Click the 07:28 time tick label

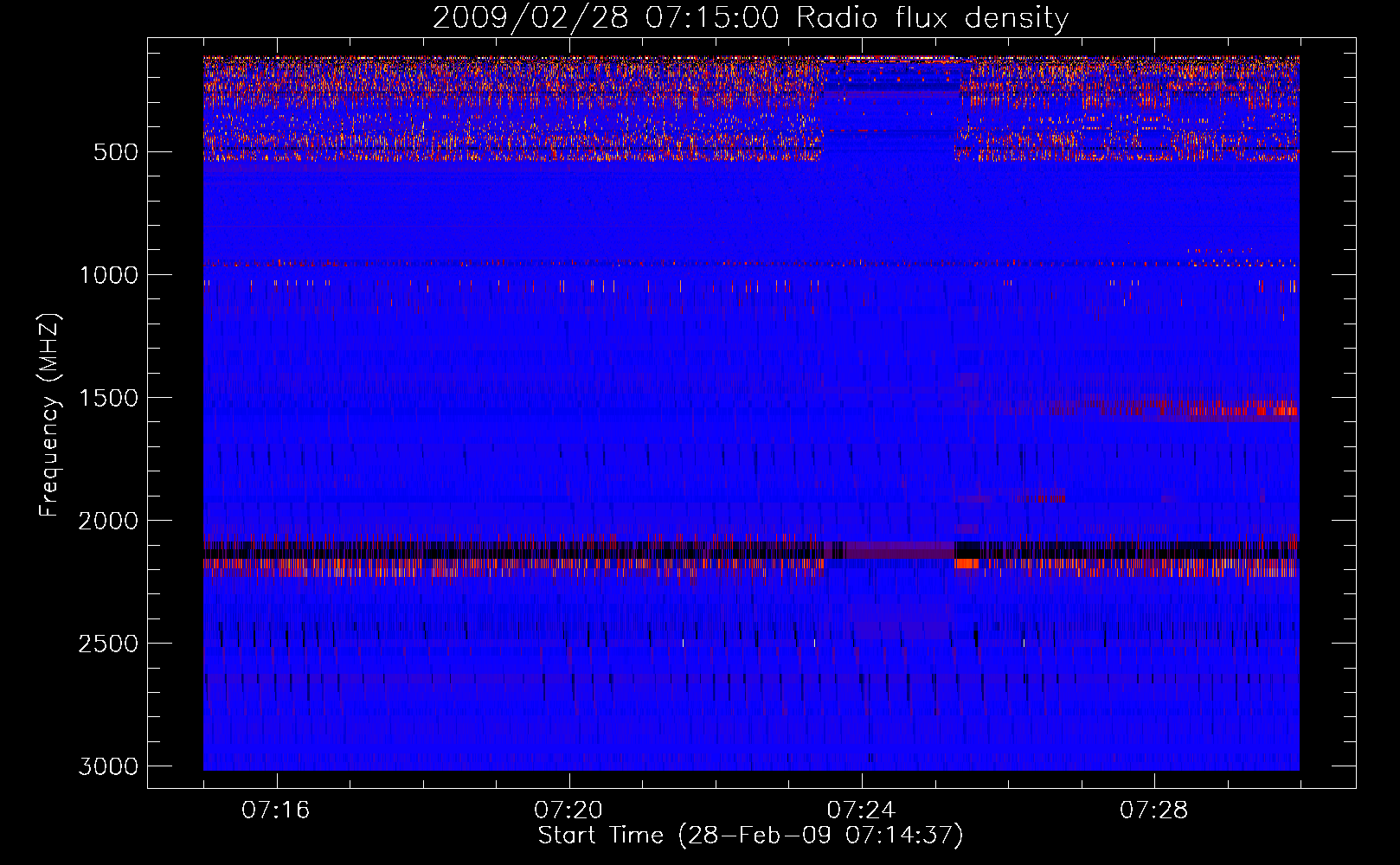[1154, 811]
